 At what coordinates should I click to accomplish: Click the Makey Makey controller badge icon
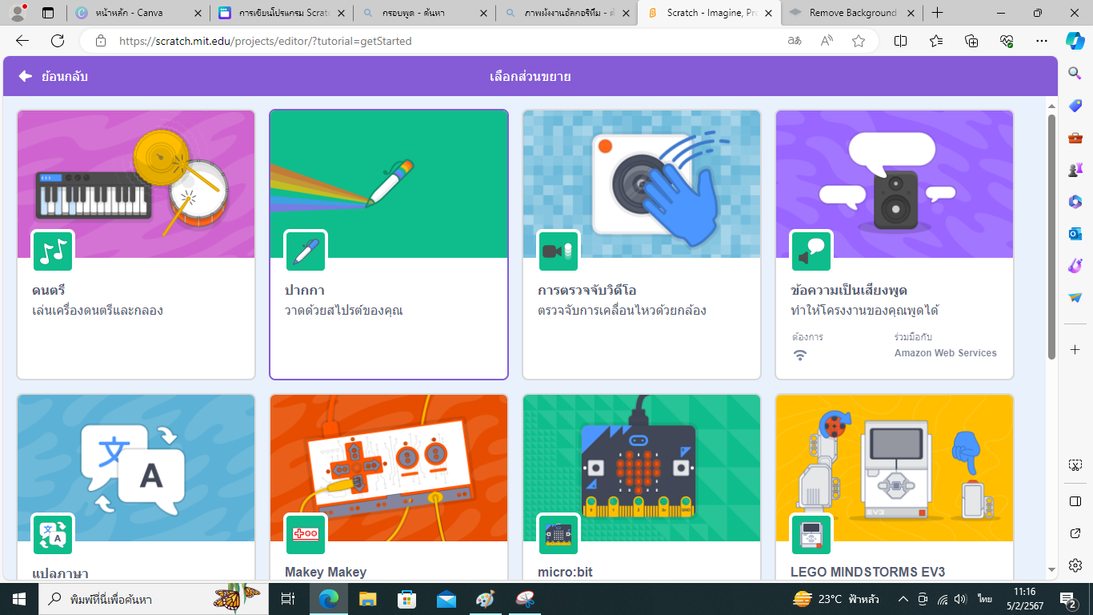click(x=305, y=535)
